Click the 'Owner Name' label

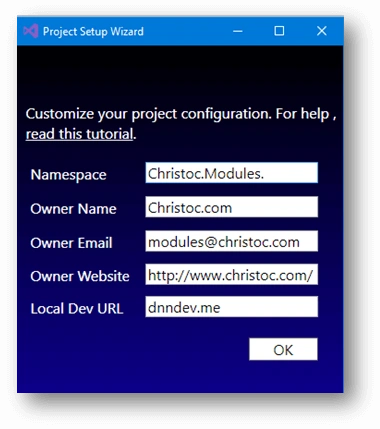[73, 209]
